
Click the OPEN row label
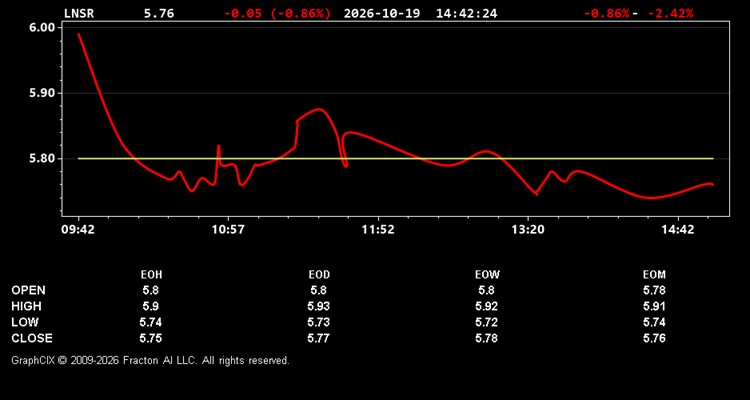(x=29, y=290)
